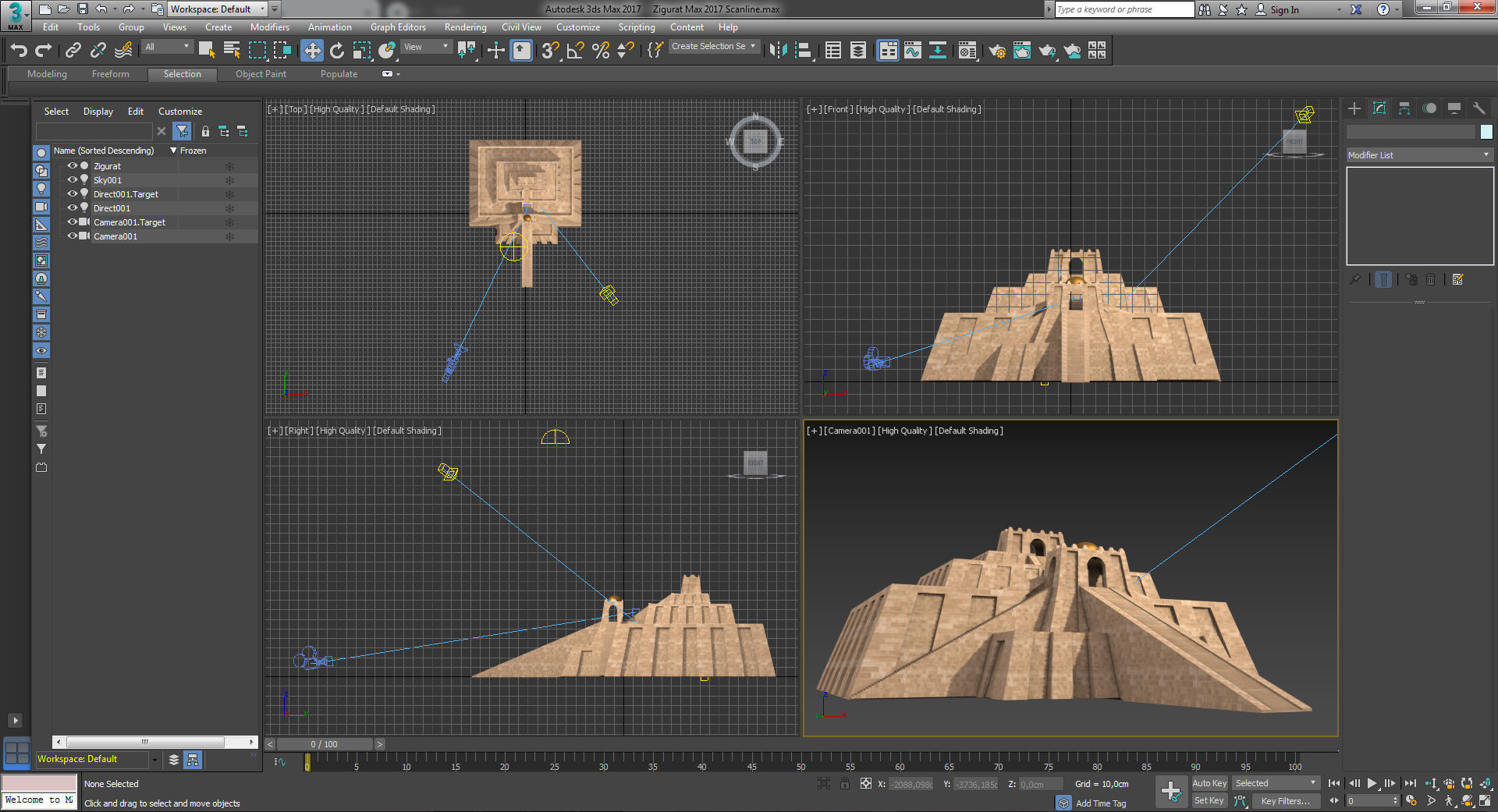Viewport: 1498px width, 812px height.
Task: Click the object color swatch in command panel
Action: [x=1486, y=132]
